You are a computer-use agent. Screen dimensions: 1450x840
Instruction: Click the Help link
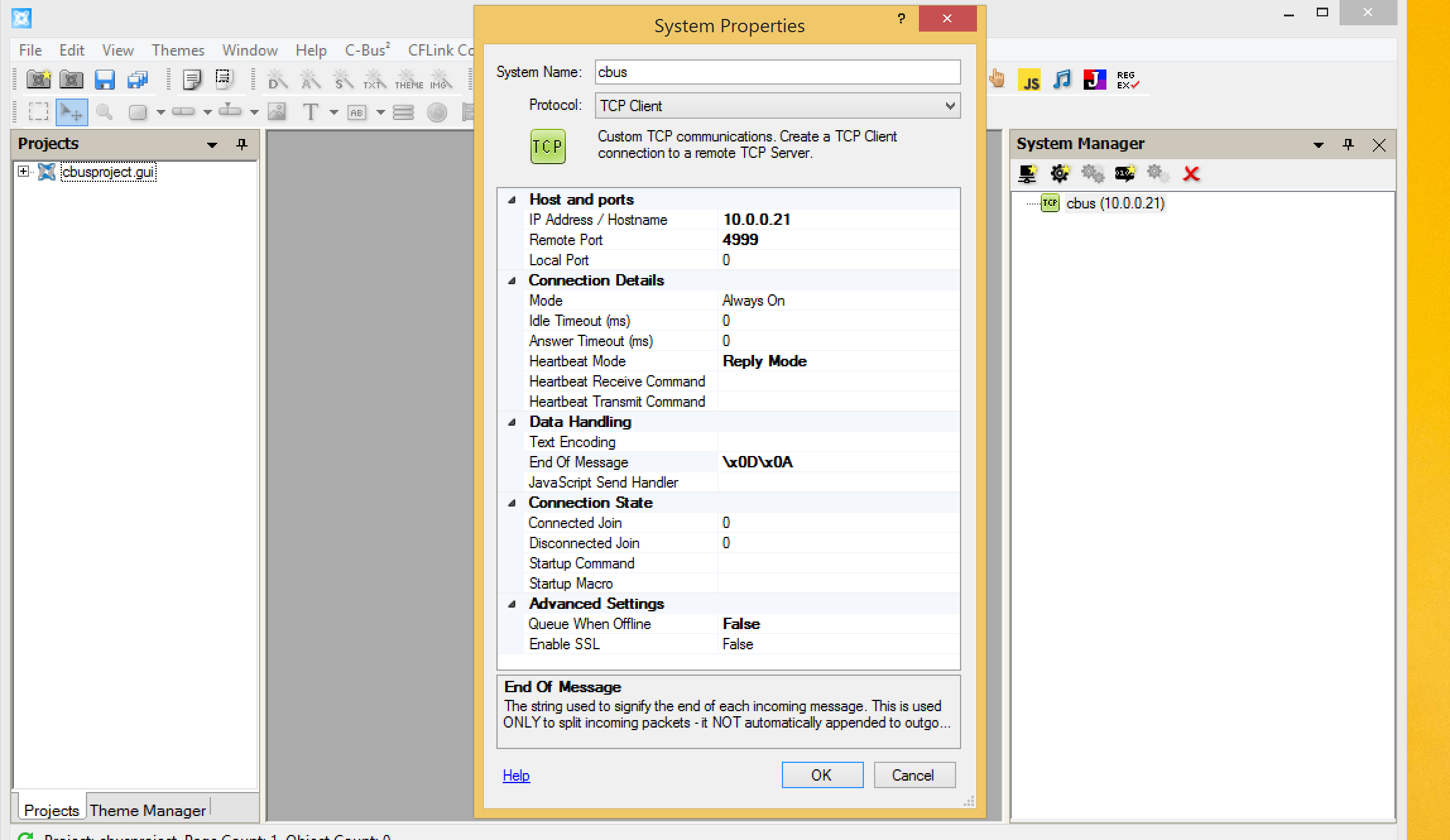(x=516, y=776)
